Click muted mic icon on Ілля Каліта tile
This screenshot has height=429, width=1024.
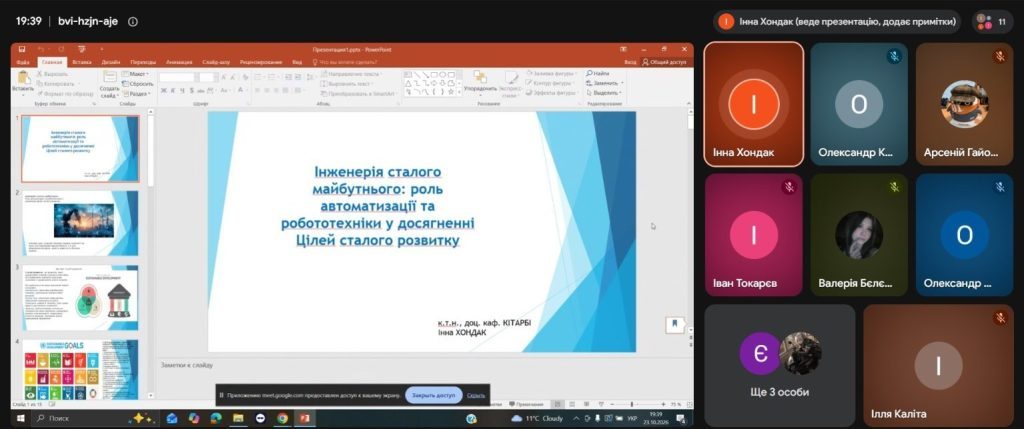[1000, 318]
